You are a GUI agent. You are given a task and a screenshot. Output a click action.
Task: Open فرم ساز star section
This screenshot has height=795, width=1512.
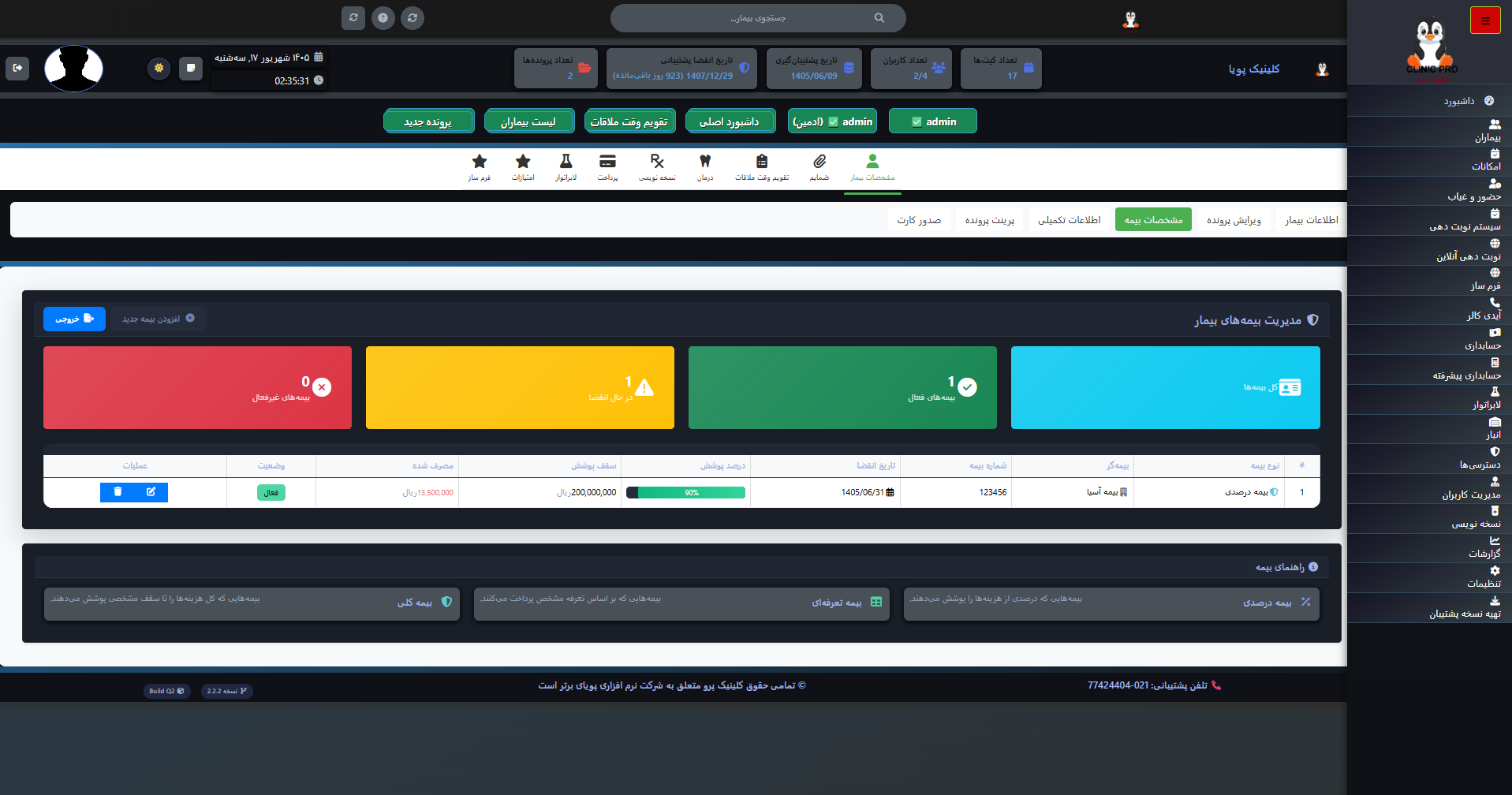479,168
